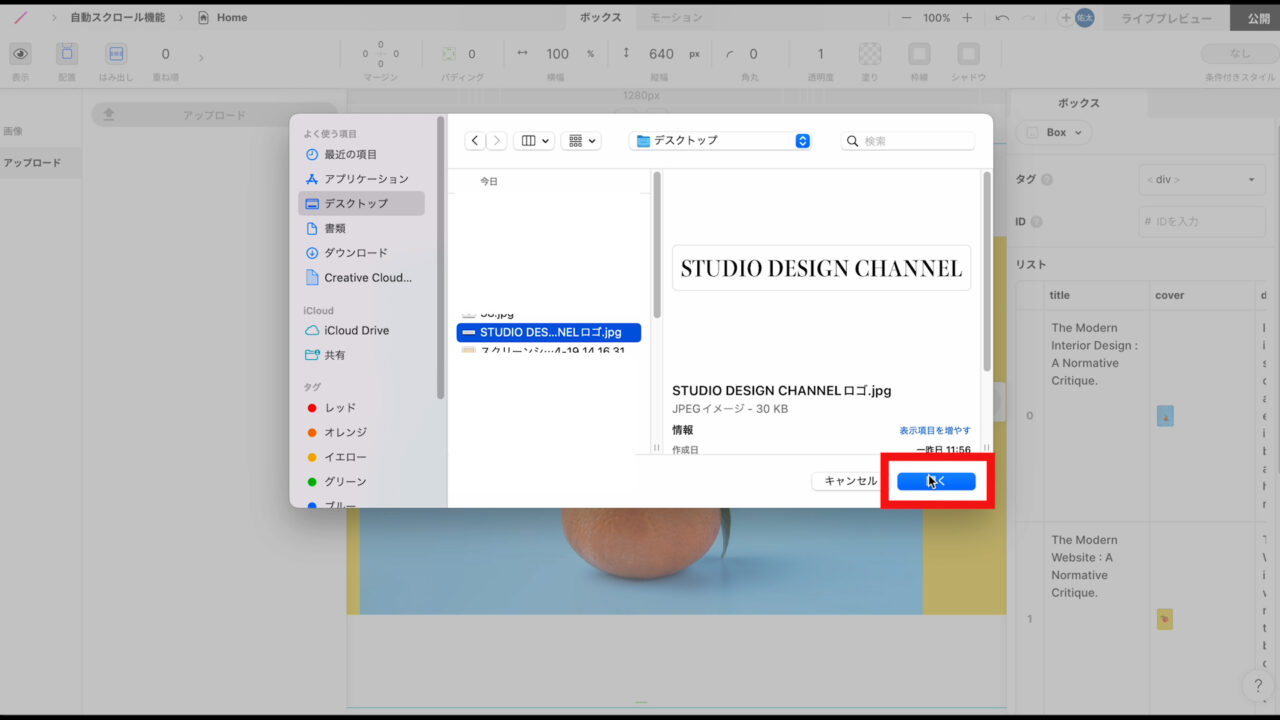Click the パディング padding icon
Image resolution: width=1280 pixels, height=720 pixels.
[x=449, y=54]
